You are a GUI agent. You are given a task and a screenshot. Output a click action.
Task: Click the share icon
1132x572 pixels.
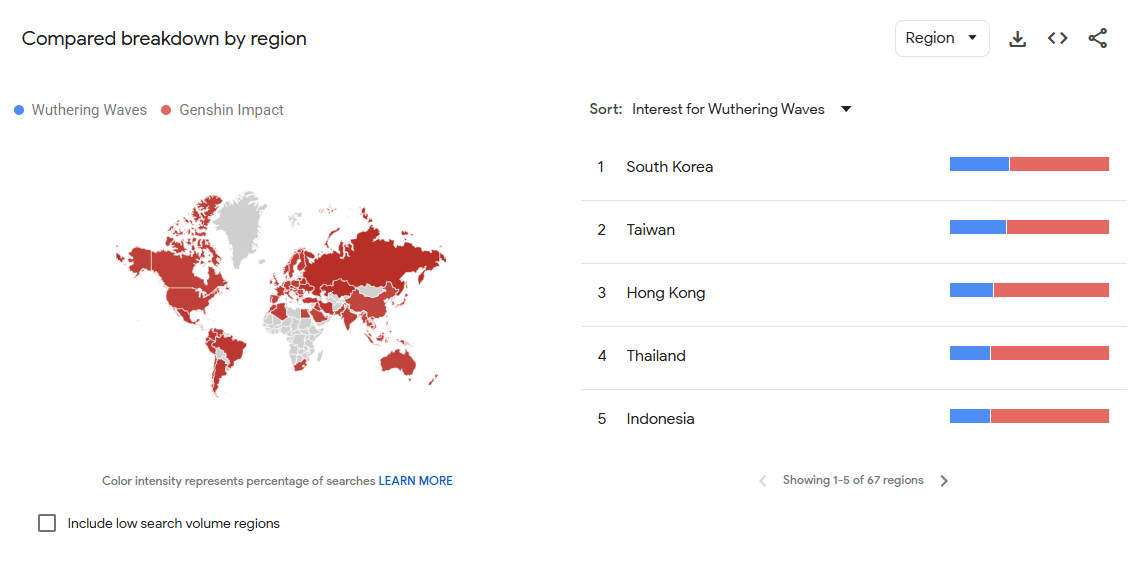click(1098, 39)
